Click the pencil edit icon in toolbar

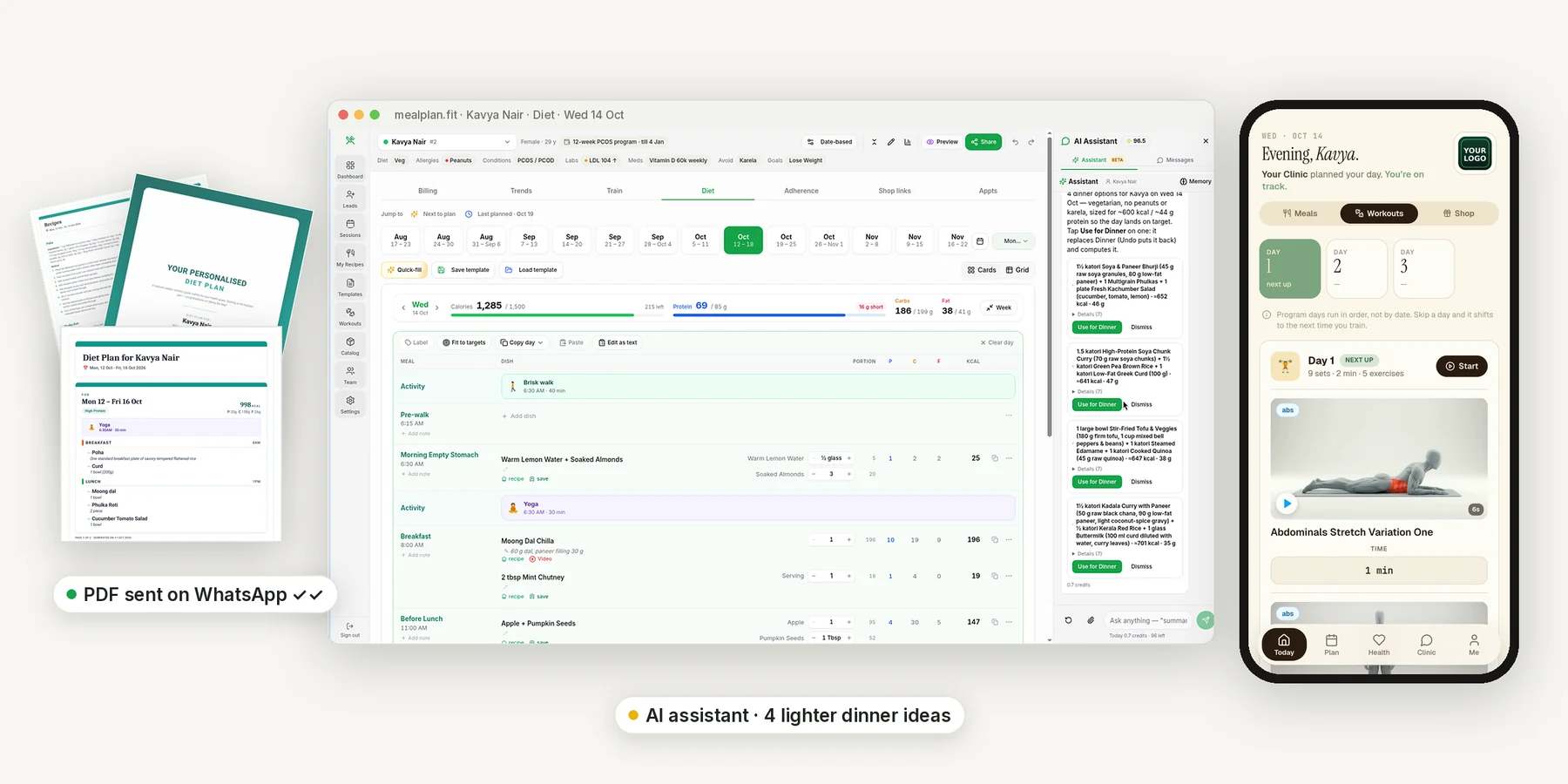click(891, 142)
